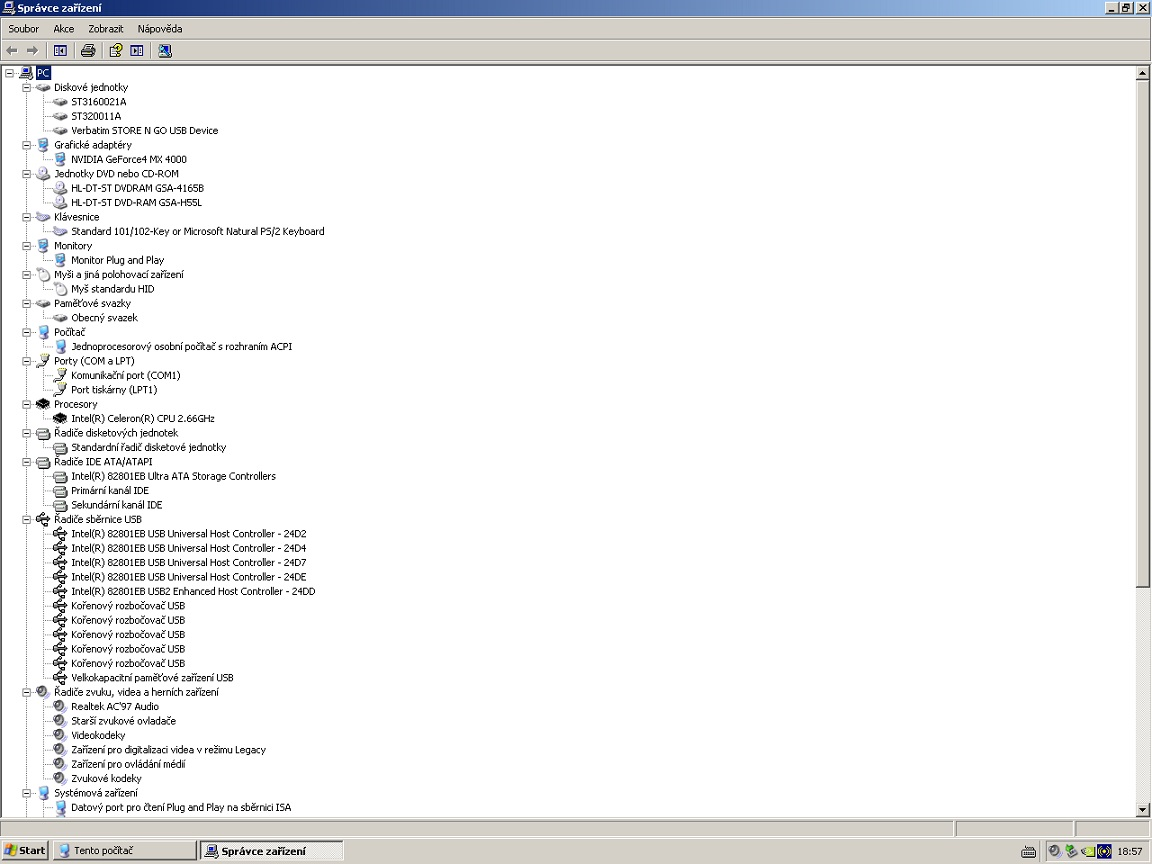This screenshot has width=1152, height=864.
Task: Select Intel 82801EB Ultra ATA Storage Controllers
Action: (x=173, y=476)
